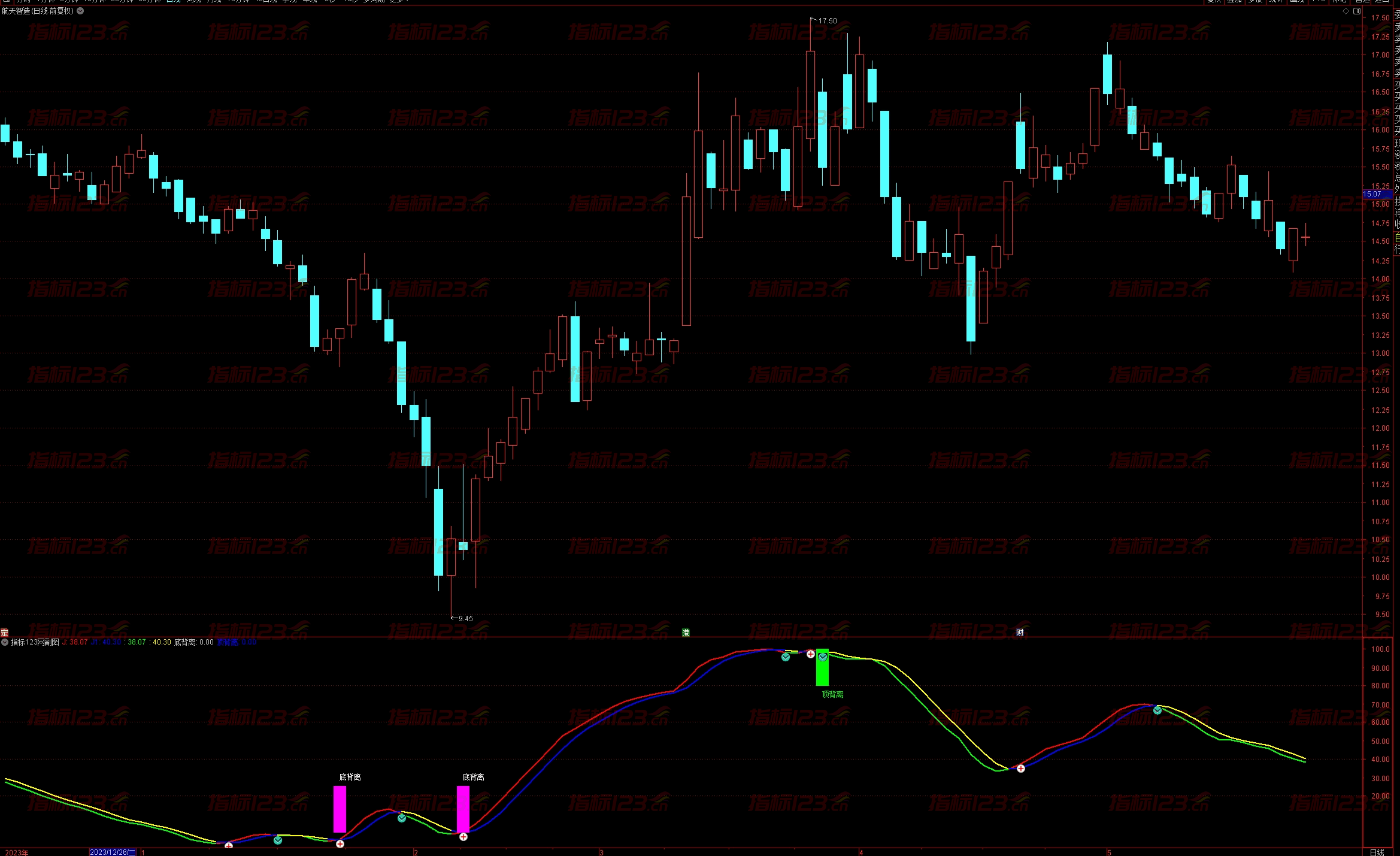
Task: Click the 航天智造(日线 前复权) title text
Action: [38, 11]
